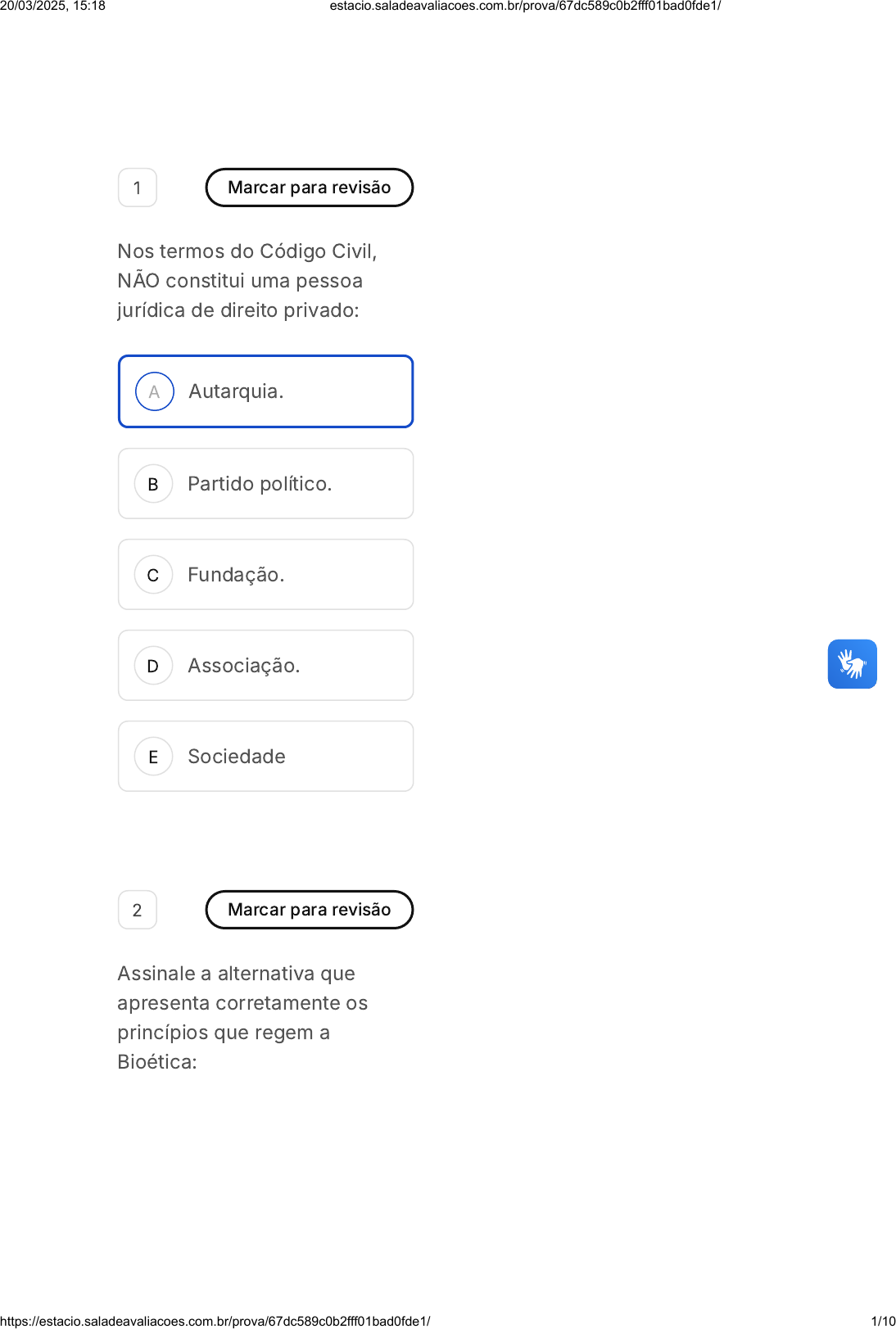Click the 1/10 page indicator
The image size is (896, 1329).
883,1321
